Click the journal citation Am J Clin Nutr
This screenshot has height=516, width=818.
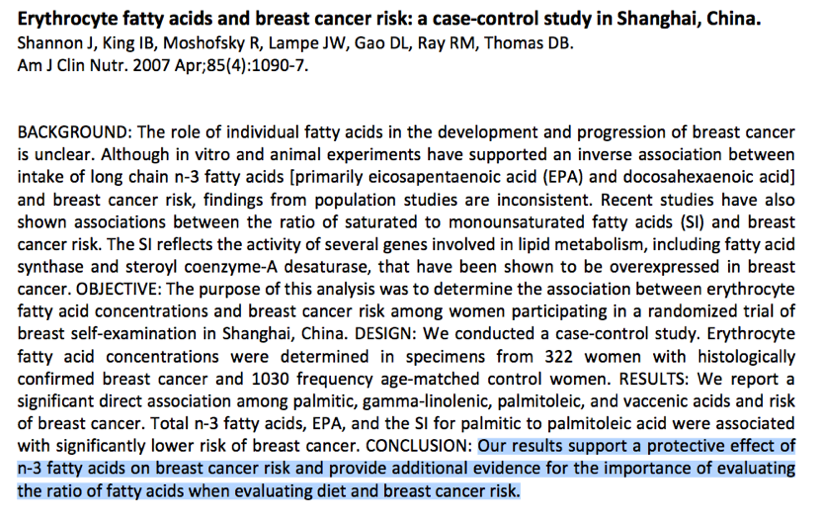click(x=163, y=66)
